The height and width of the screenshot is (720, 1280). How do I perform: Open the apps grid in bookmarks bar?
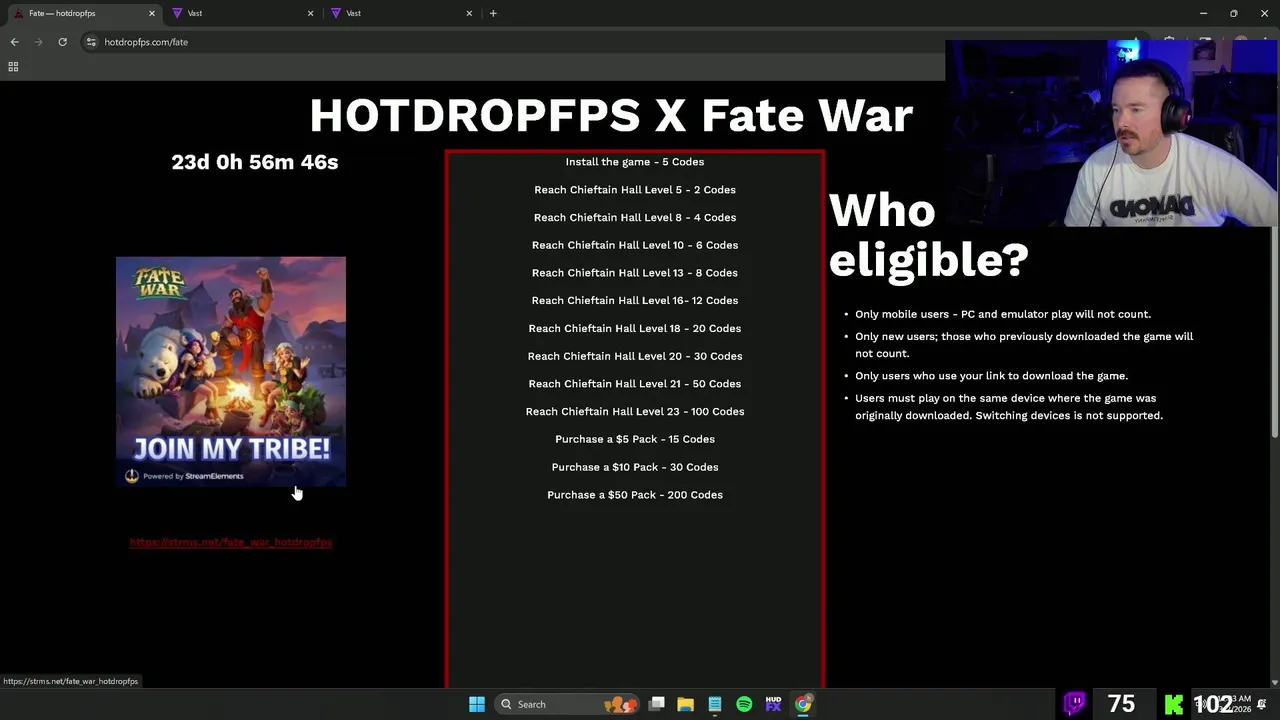pos(13,67)
